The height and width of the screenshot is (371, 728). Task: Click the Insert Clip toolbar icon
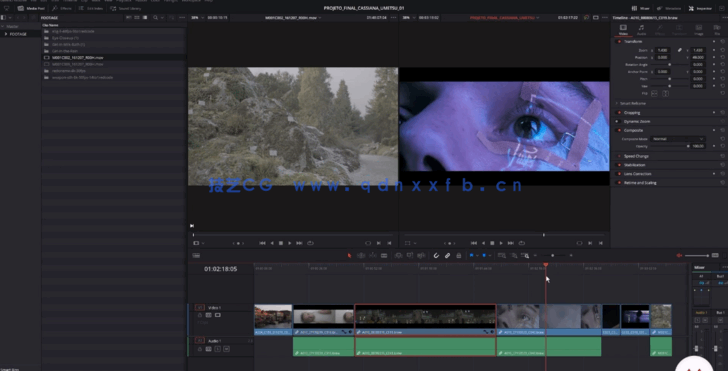(398, 255)
